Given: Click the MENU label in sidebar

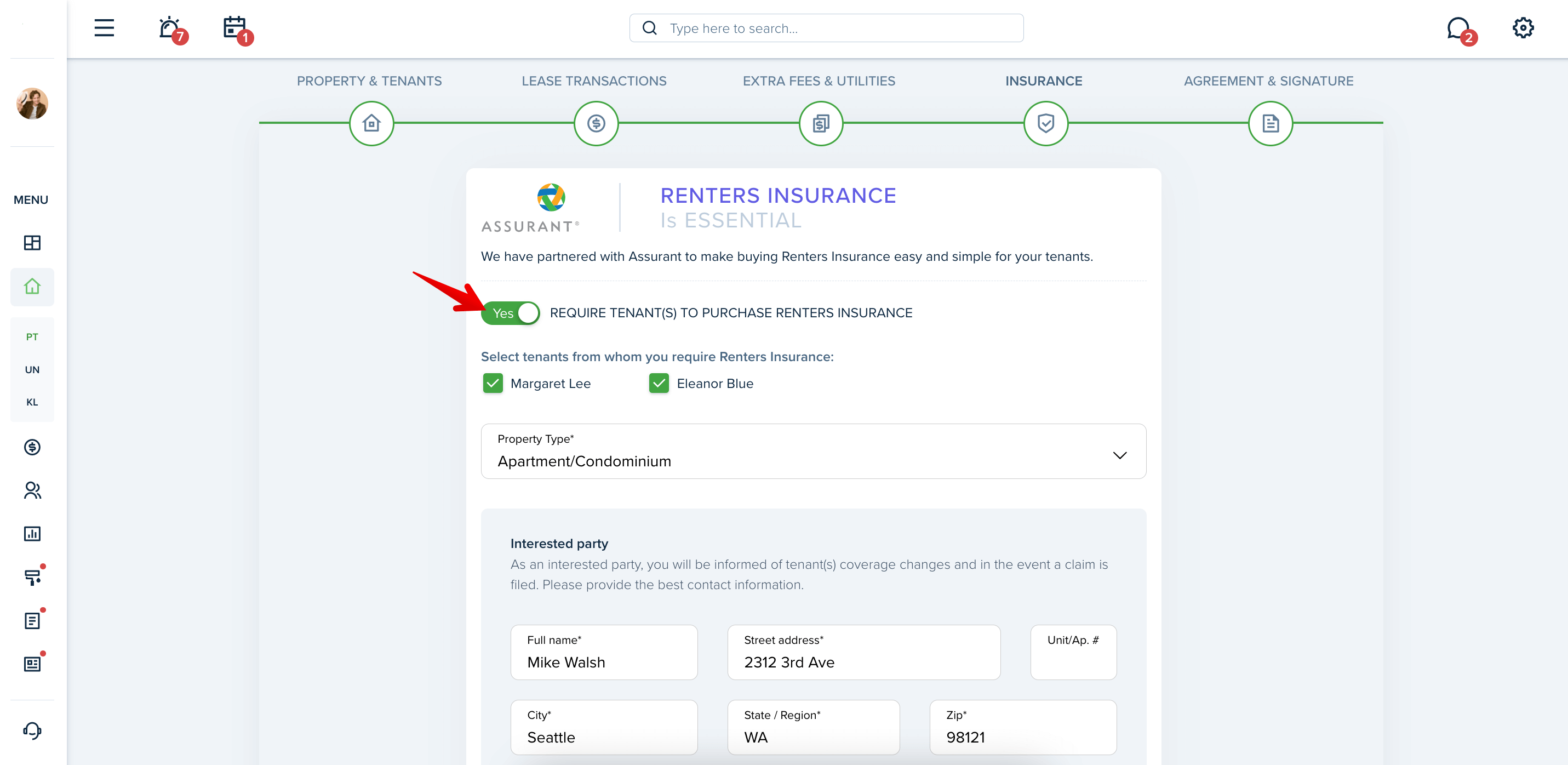Looking at the screenshot, I should coord(31,200).
